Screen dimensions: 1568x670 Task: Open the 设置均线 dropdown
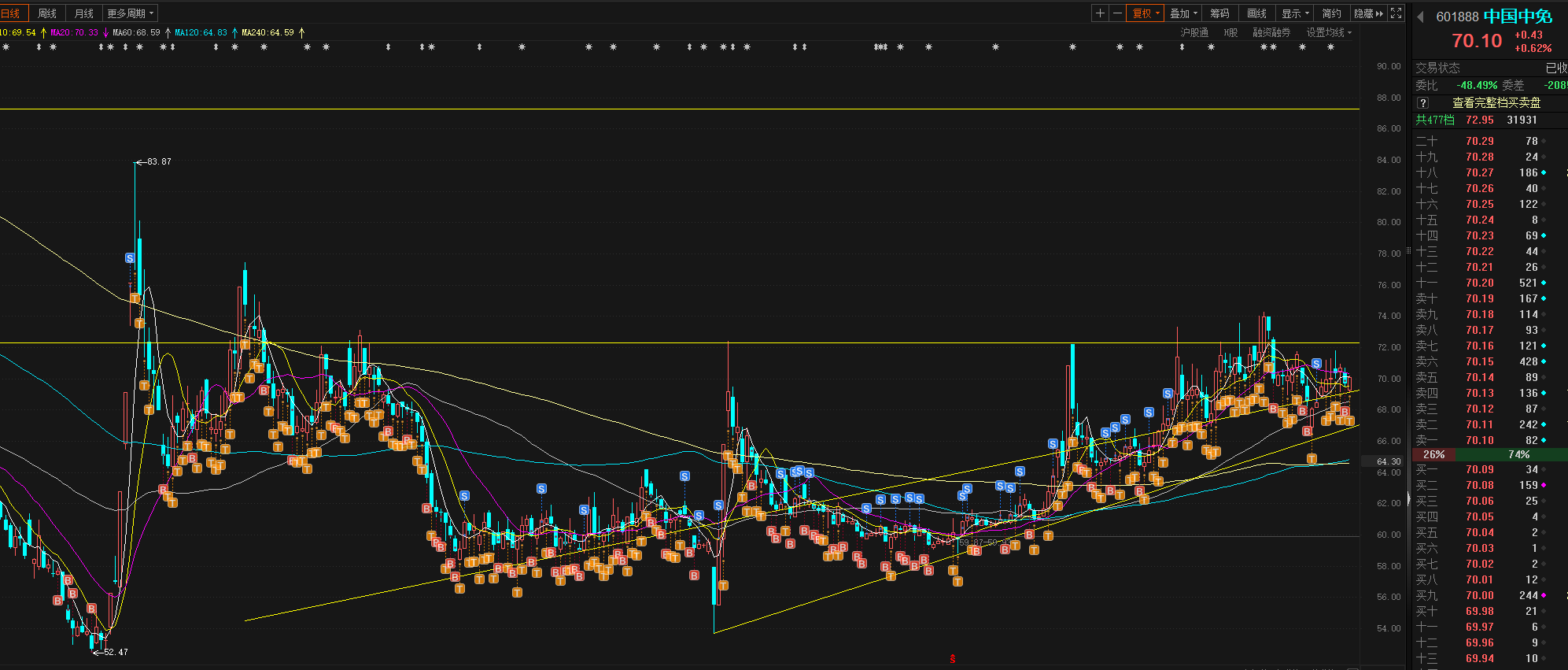click(x=1329, y=32)
